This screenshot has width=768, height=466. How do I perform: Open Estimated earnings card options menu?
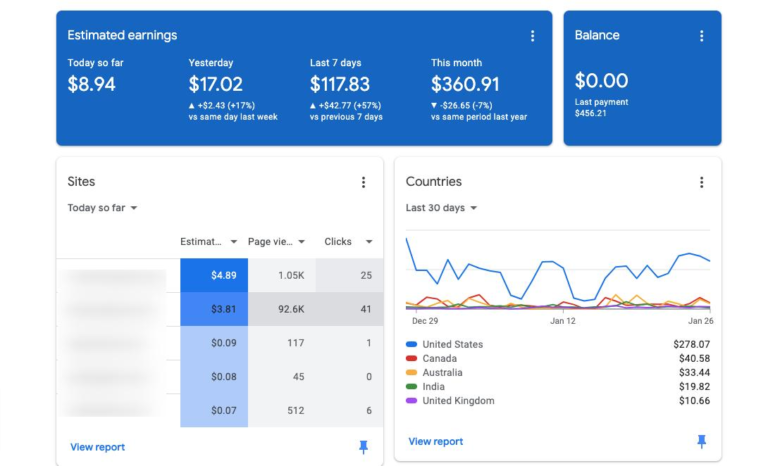(x=532, y=36)
